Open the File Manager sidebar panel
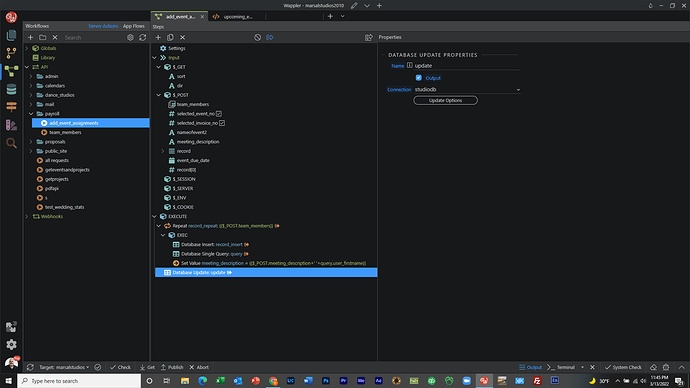The image size is (690, 388). (x=11, y=35)
